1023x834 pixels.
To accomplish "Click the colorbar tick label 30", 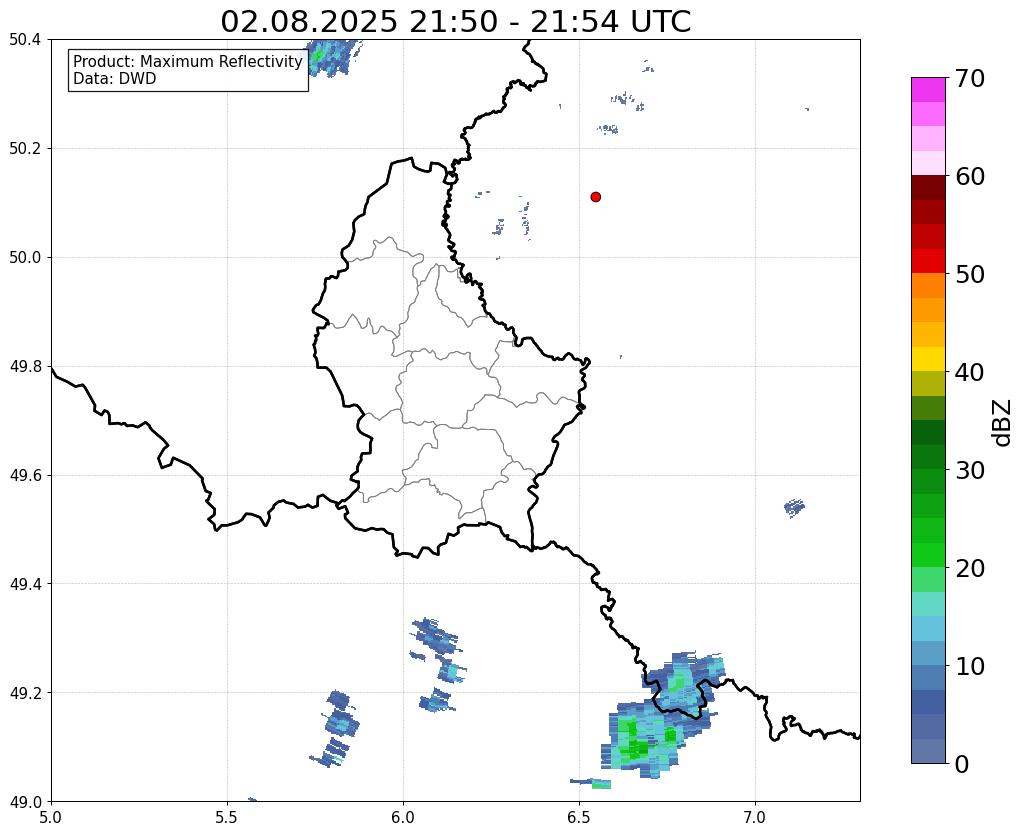I will tap(970, 470).
